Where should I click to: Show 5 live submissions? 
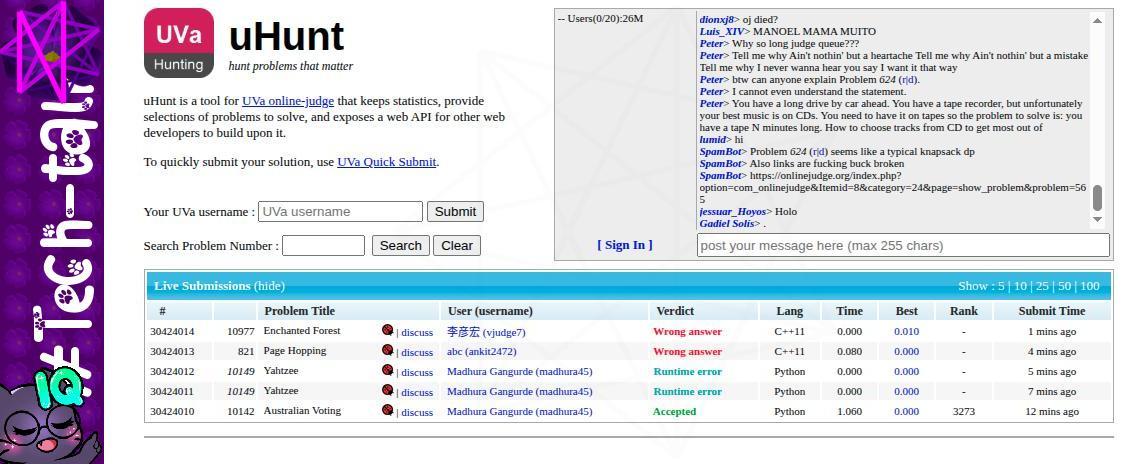(1001, 286)
